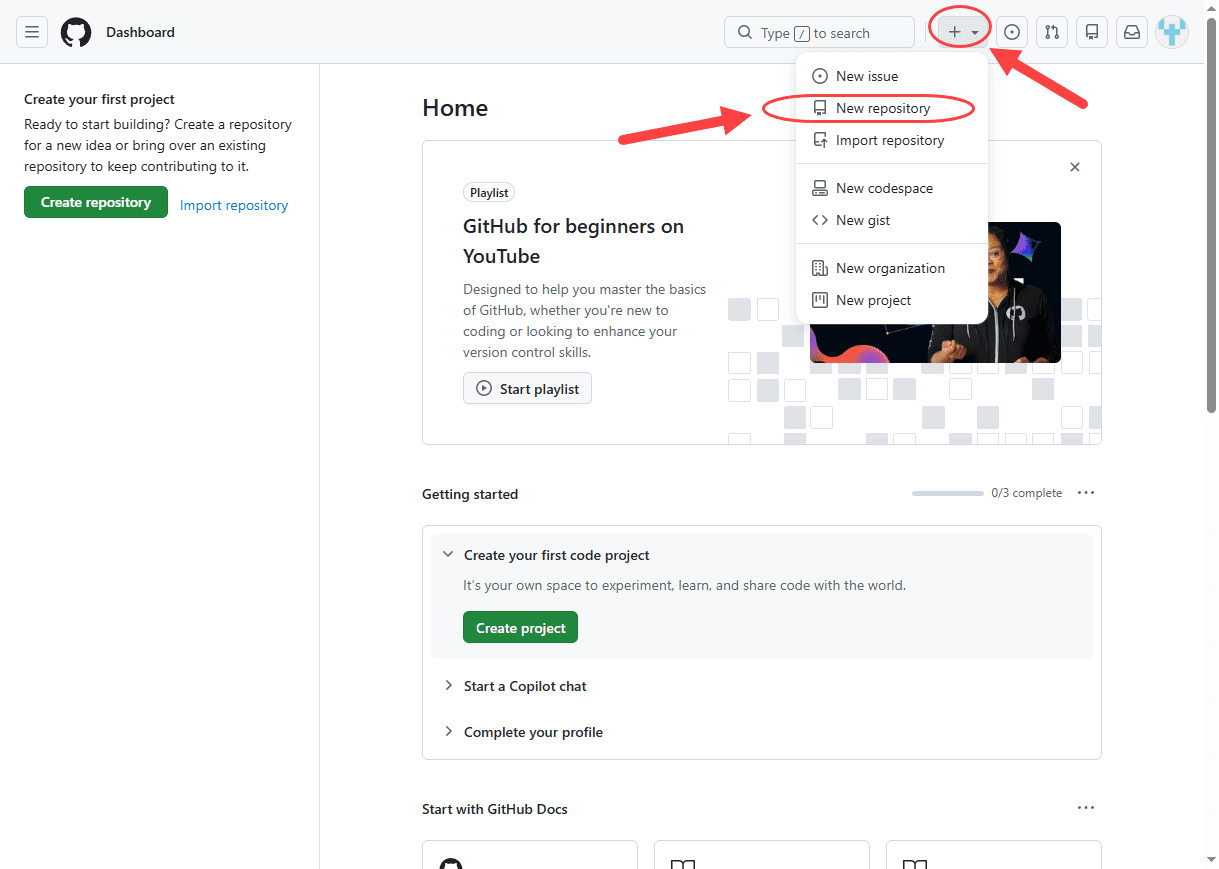The height and width of the screenshot is (869, 1219).
Task: Click the Dashboard title in the header
Action: point(140,32)
